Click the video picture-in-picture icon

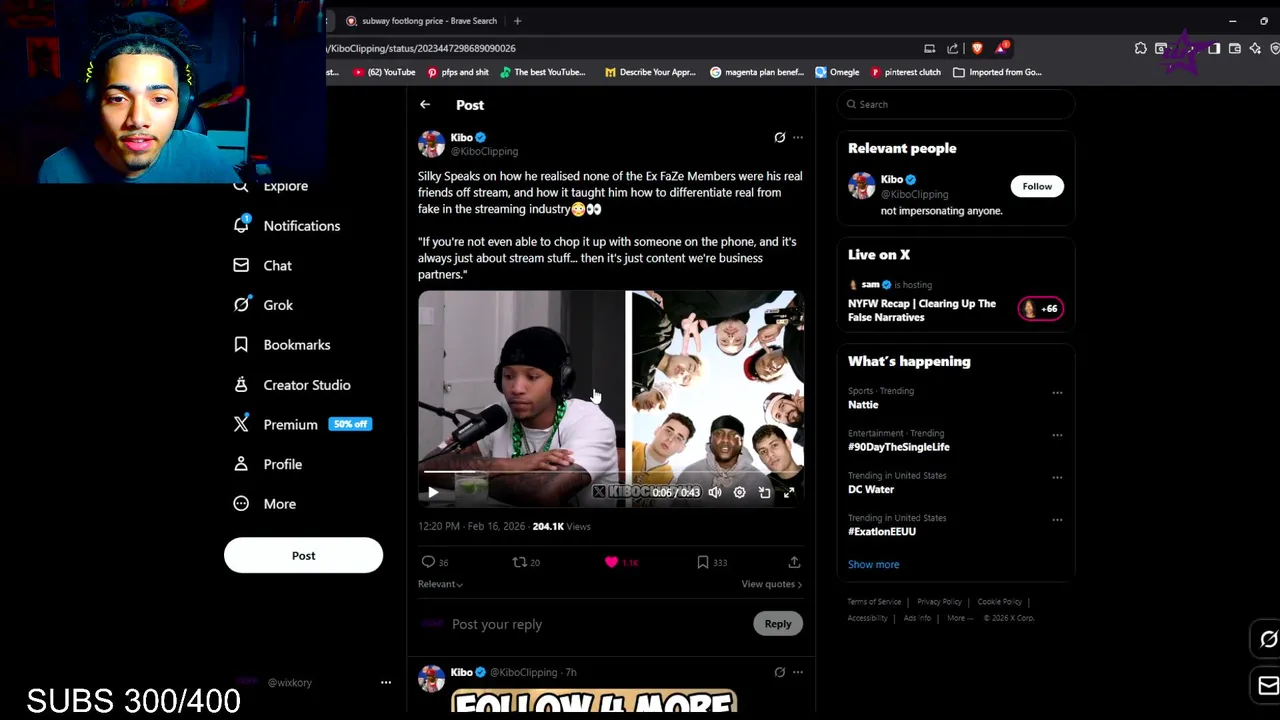point(765,492)
